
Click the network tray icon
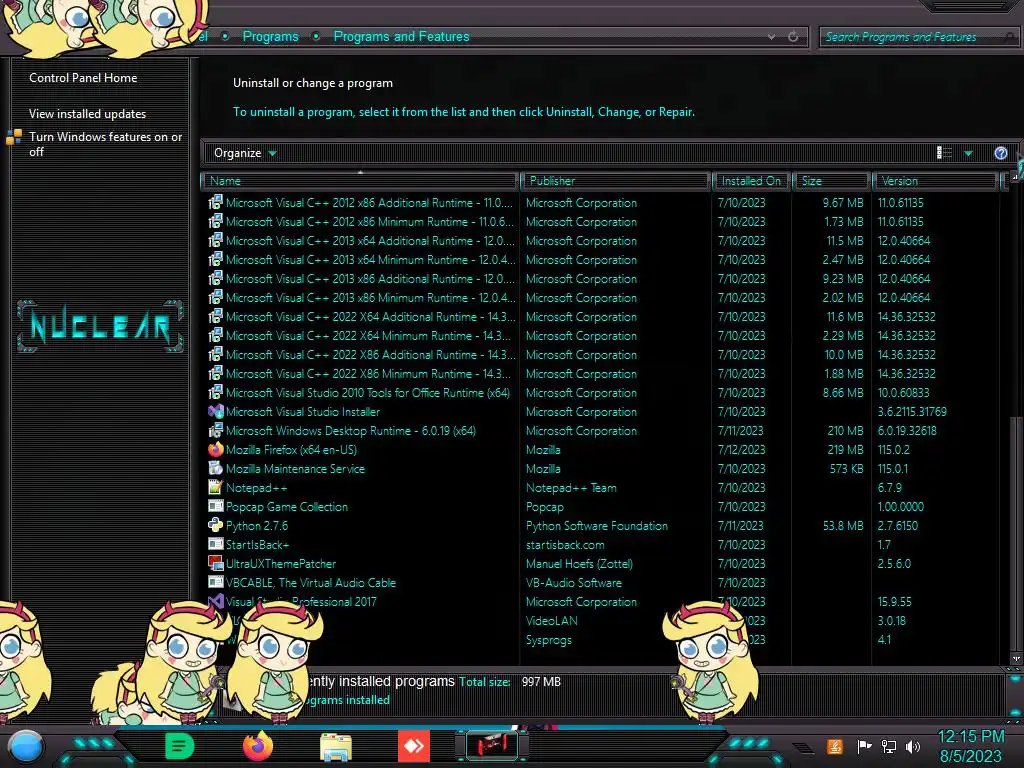889,746
